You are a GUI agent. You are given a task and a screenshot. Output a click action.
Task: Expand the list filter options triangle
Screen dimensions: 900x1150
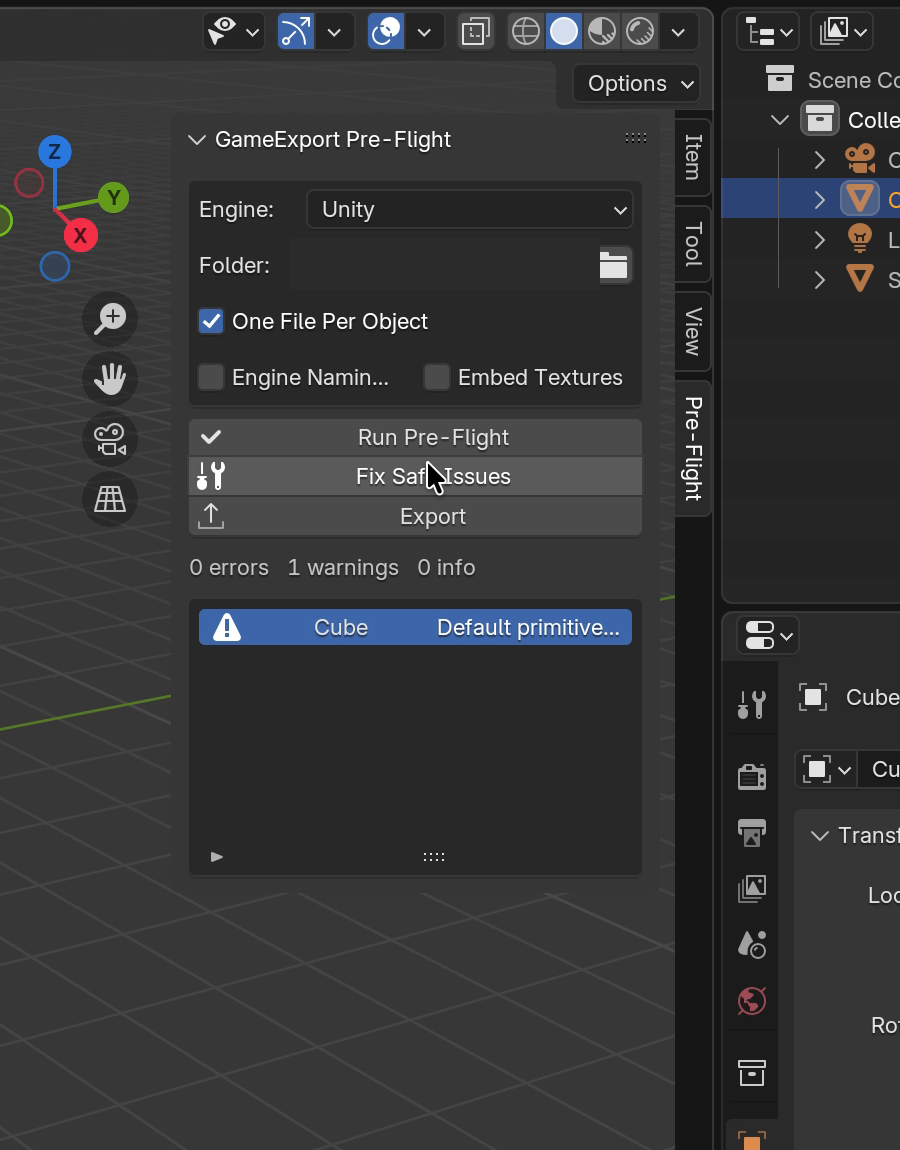pyautogui.click(x=216, y=857)
